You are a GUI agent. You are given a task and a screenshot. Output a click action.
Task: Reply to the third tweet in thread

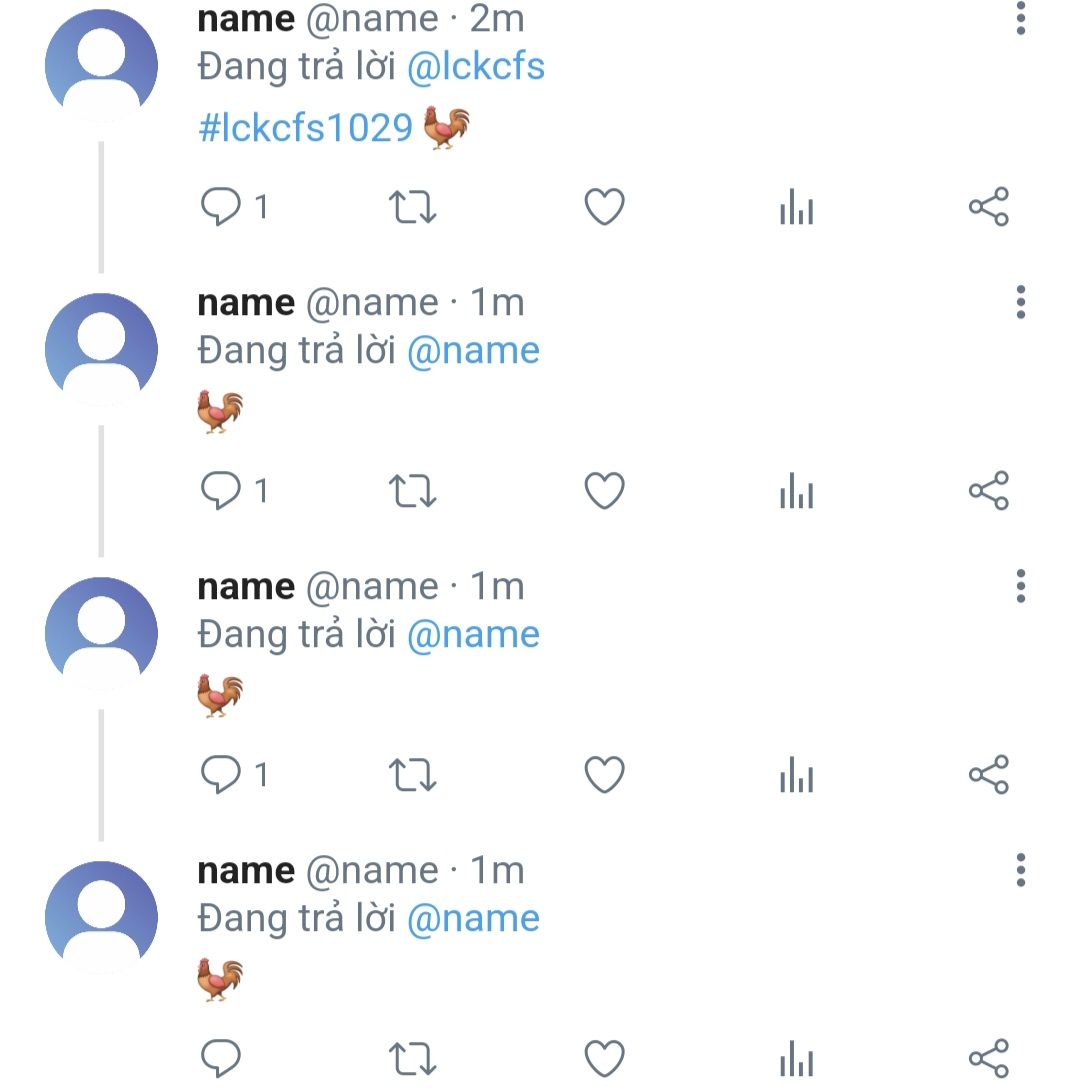click(x=221, y=775)
